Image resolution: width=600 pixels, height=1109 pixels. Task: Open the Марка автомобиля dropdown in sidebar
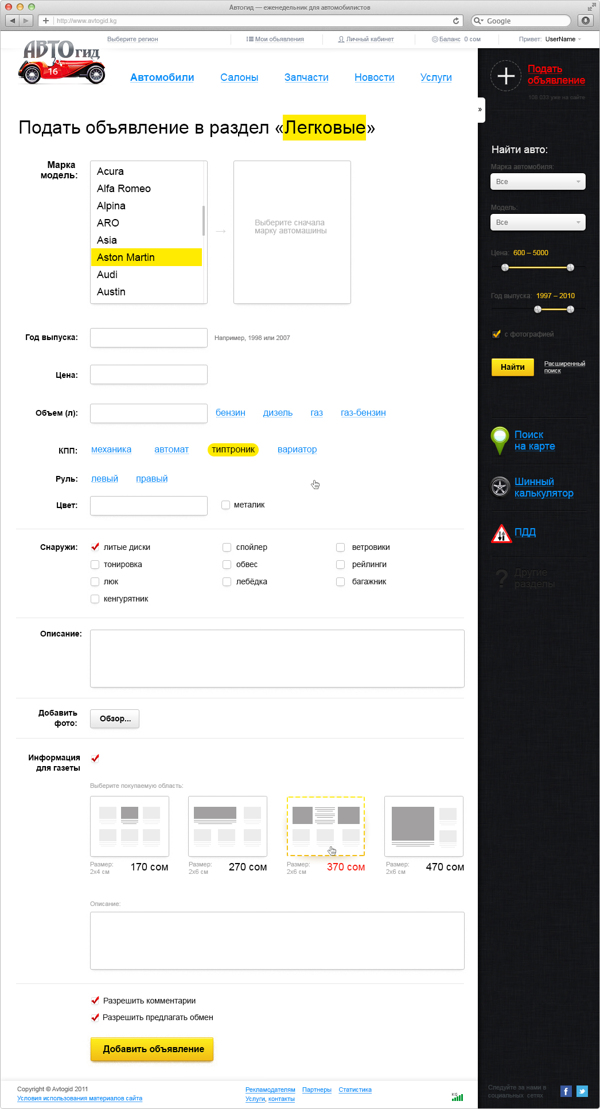(538, 182)
